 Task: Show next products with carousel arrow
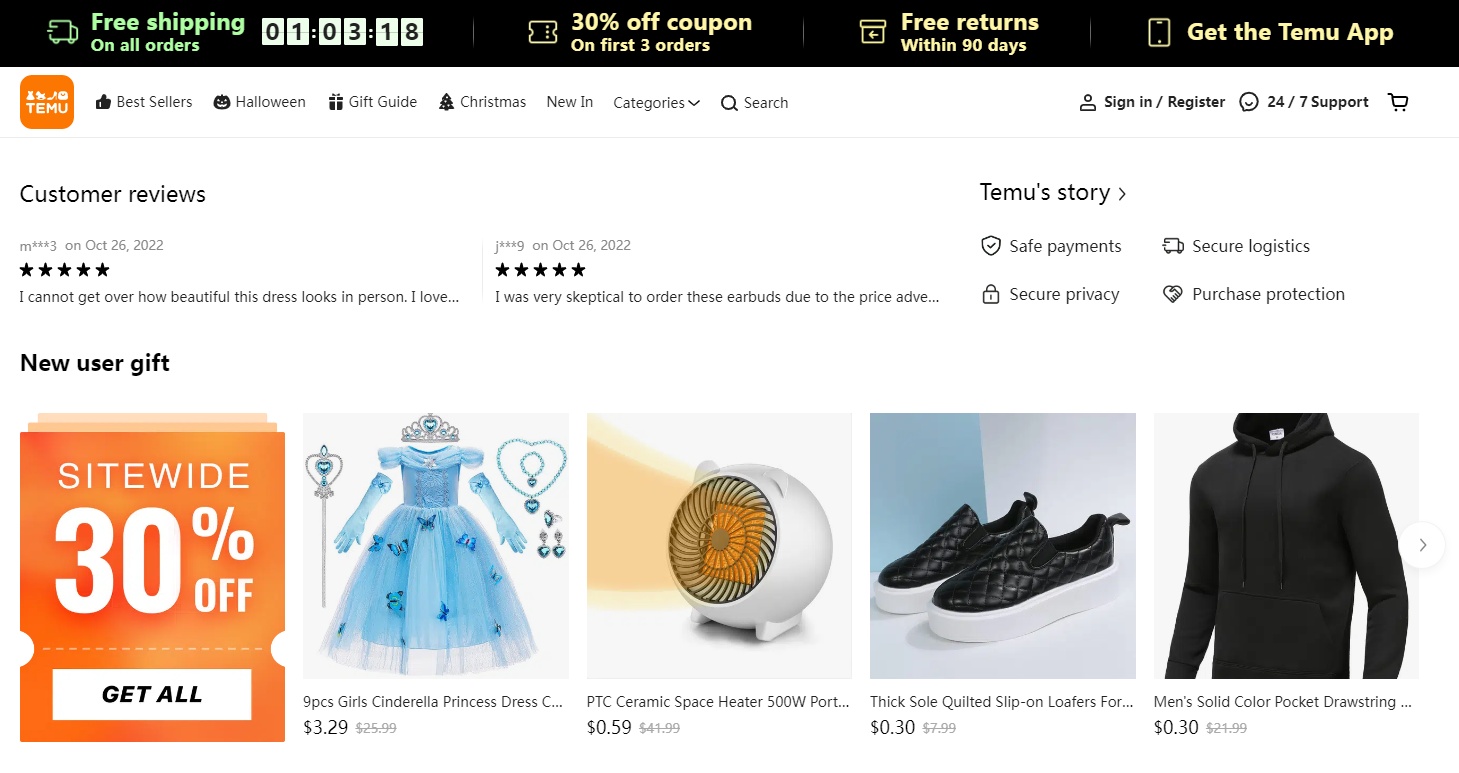pos(1422,545)
